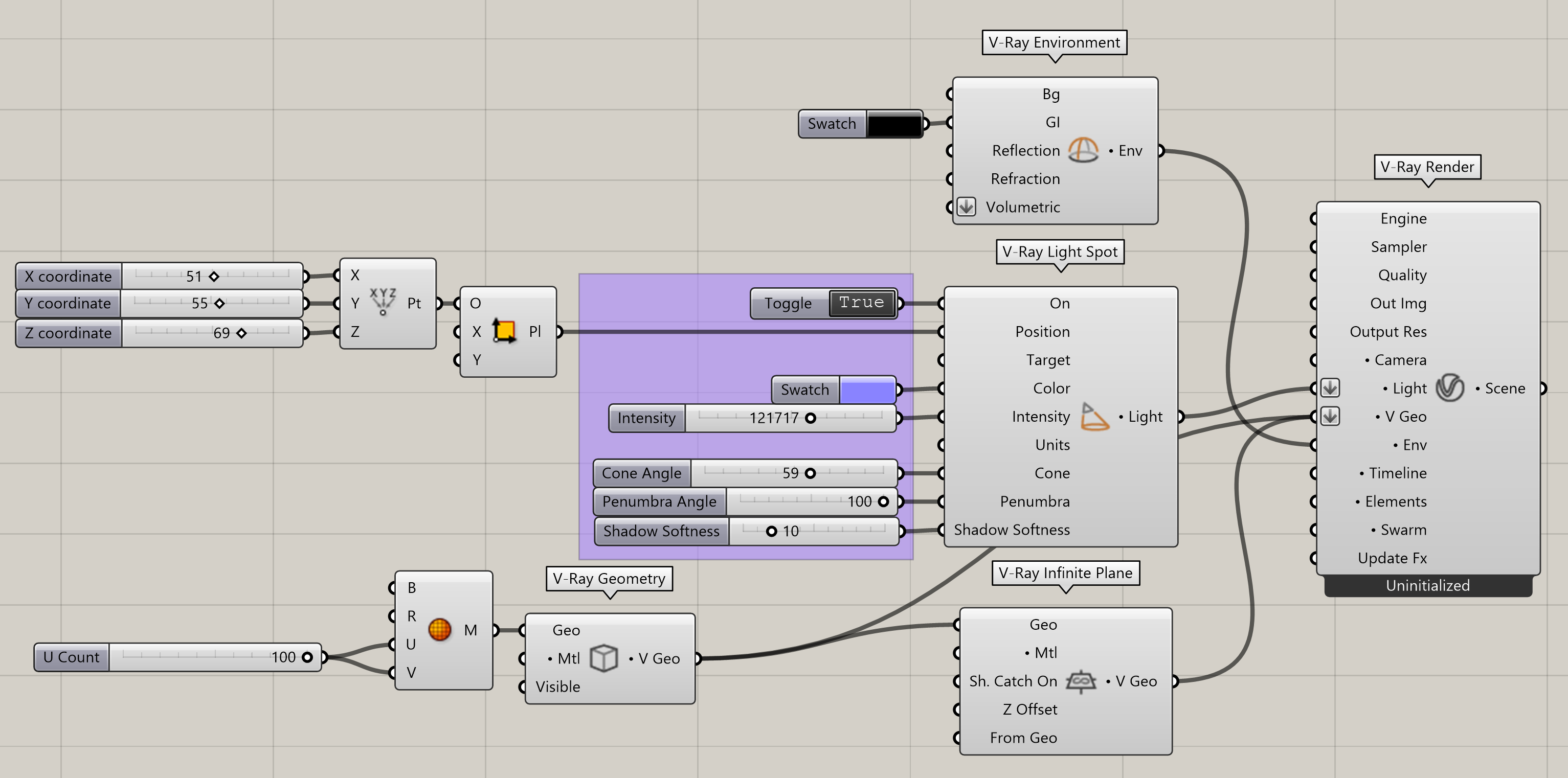This screenshot has width=1568, height=778.
Task: Expand the V Geo input arrow on Render
Action: pyautogui.click(x=1330, y=416)
